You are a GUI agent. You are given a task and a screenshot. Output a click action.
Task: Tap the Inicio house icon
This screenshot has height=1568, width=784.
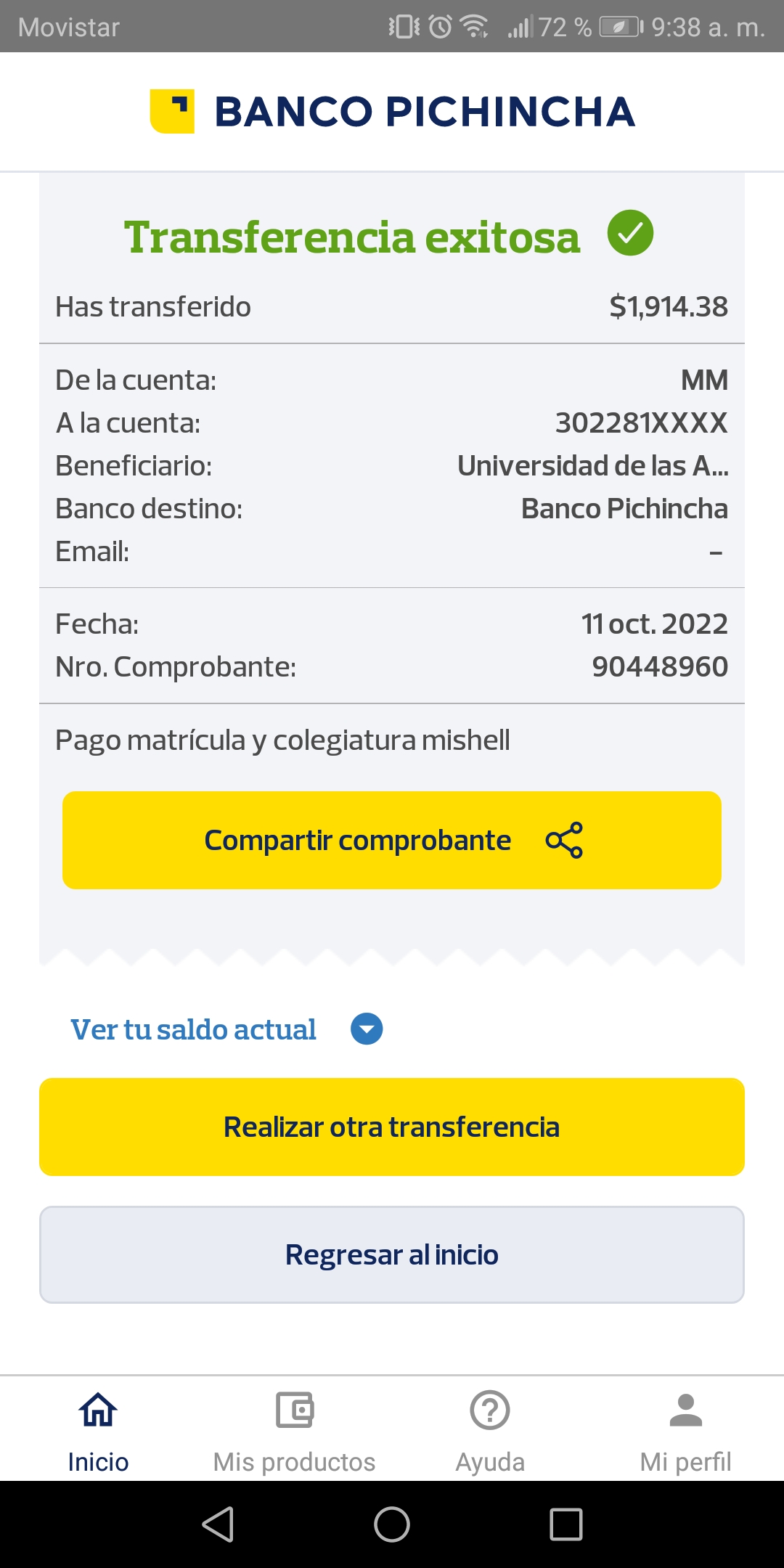click(x=98, y=1410)
